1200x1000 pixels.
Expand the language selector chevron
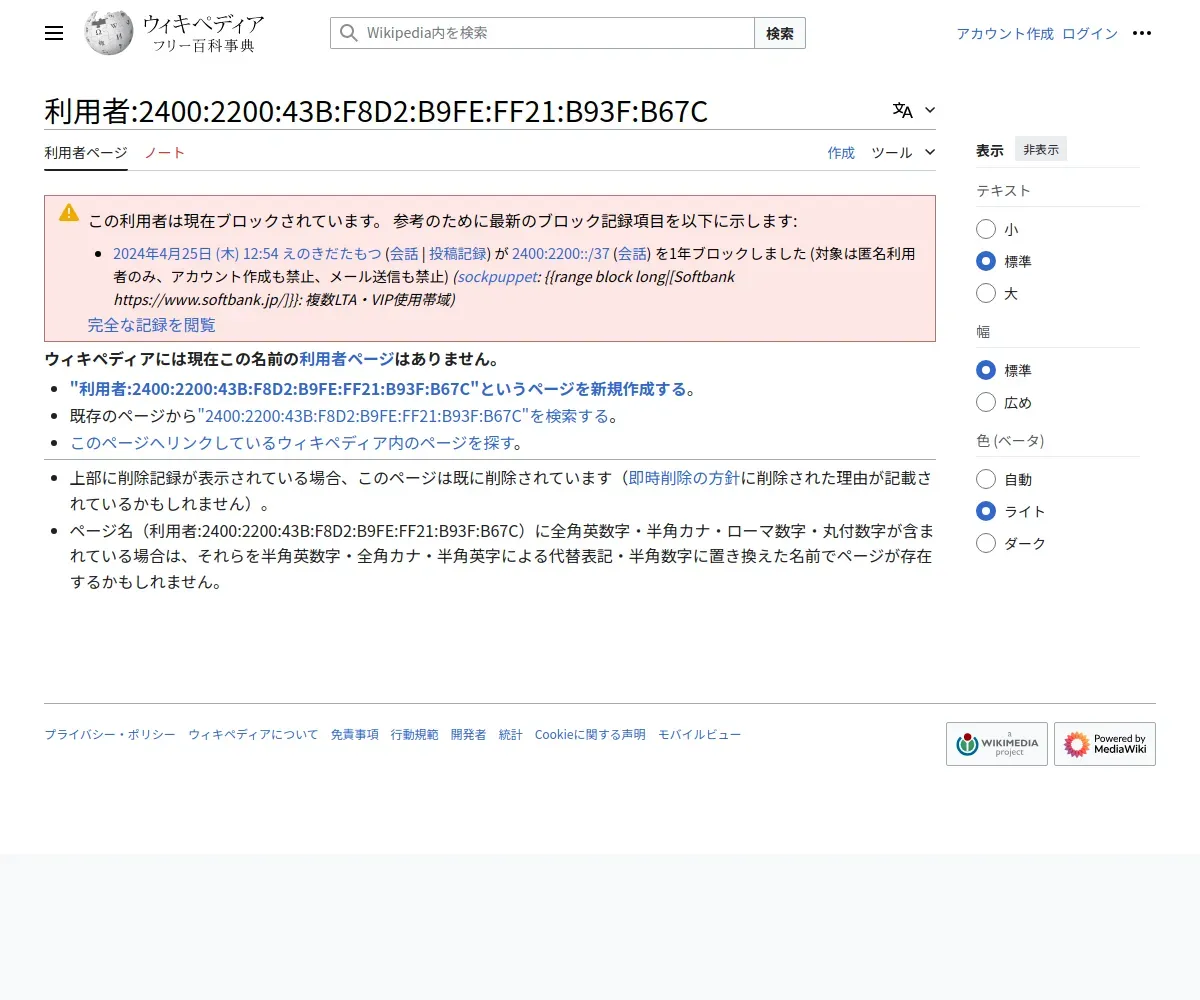(930, 110)
